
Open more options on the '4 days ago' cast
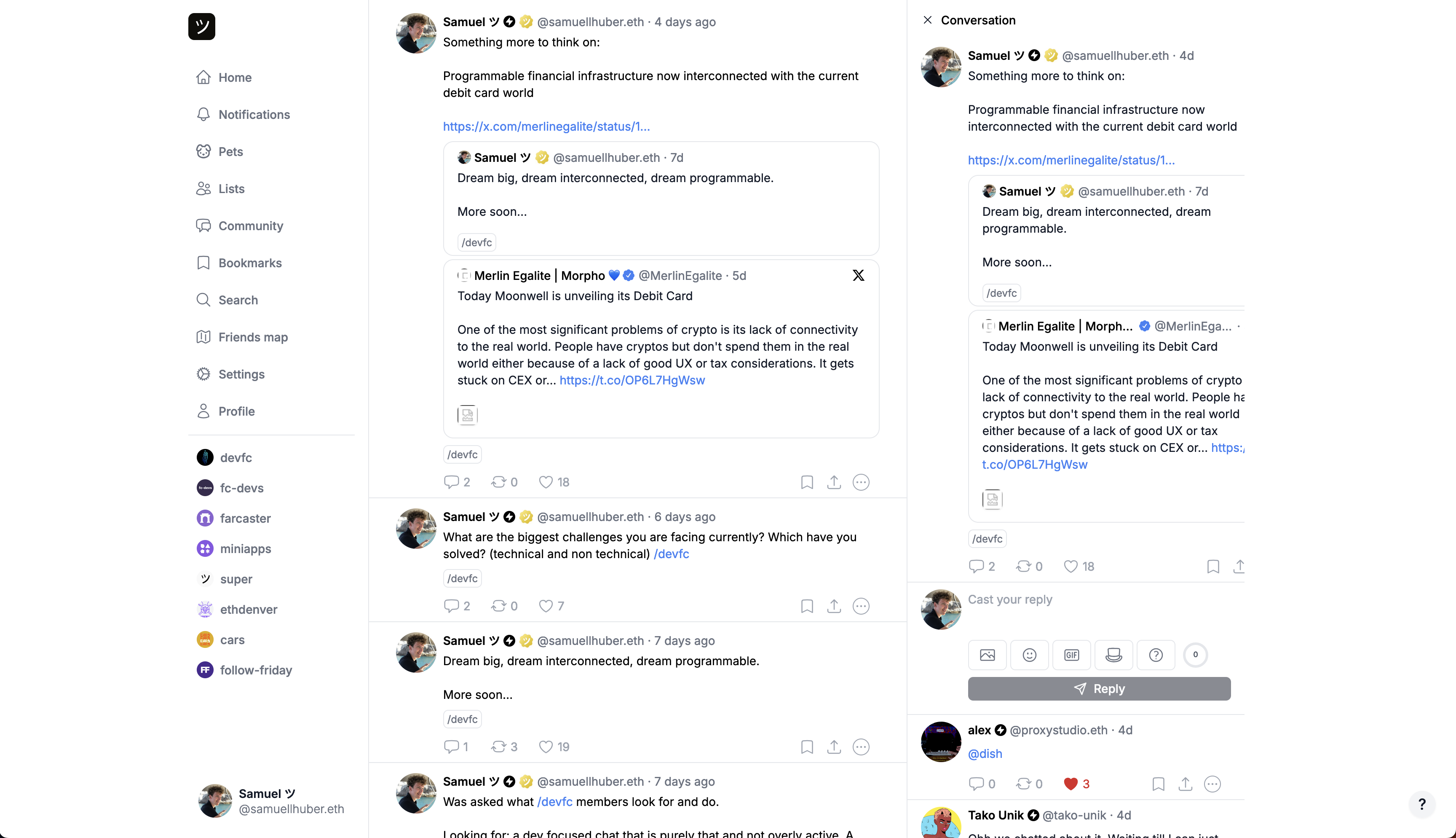coord(861,482)
